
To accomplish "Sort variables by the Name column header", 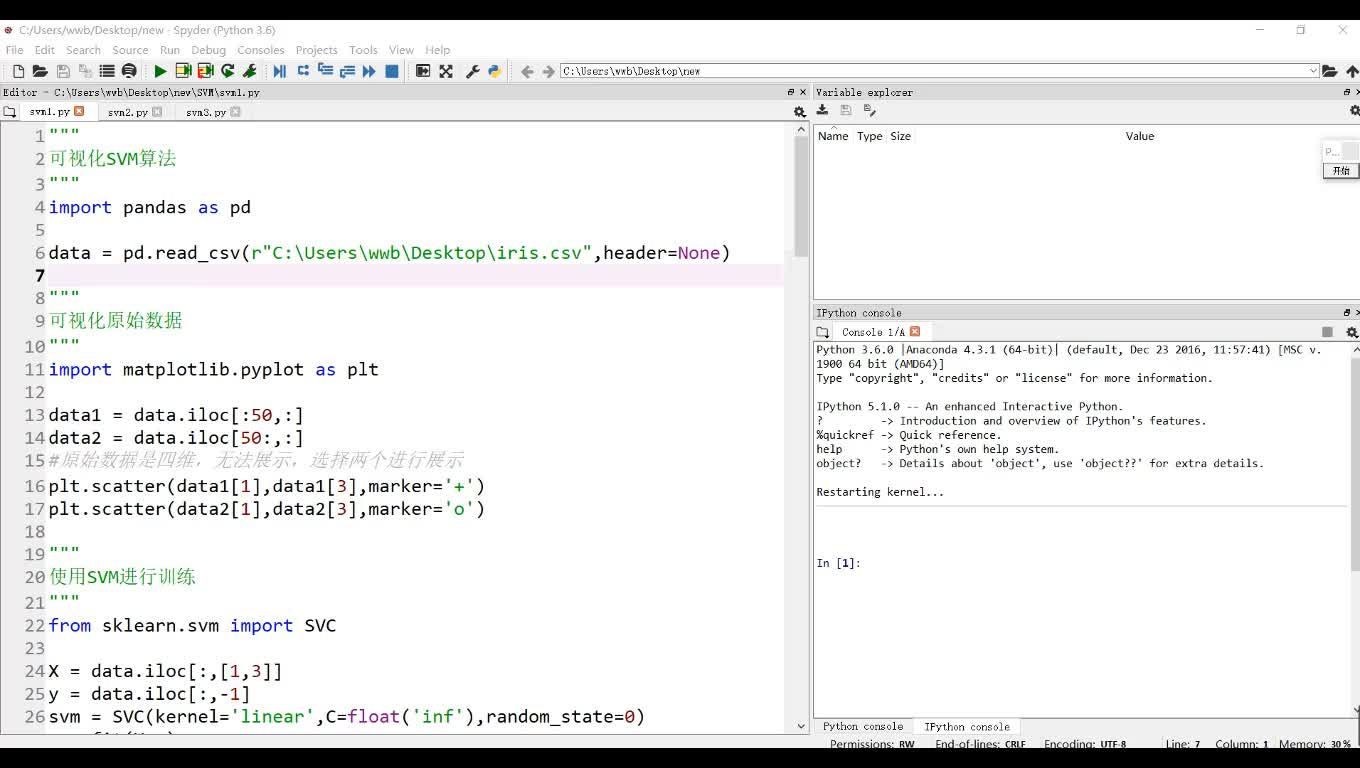I will tap(833, 136).
